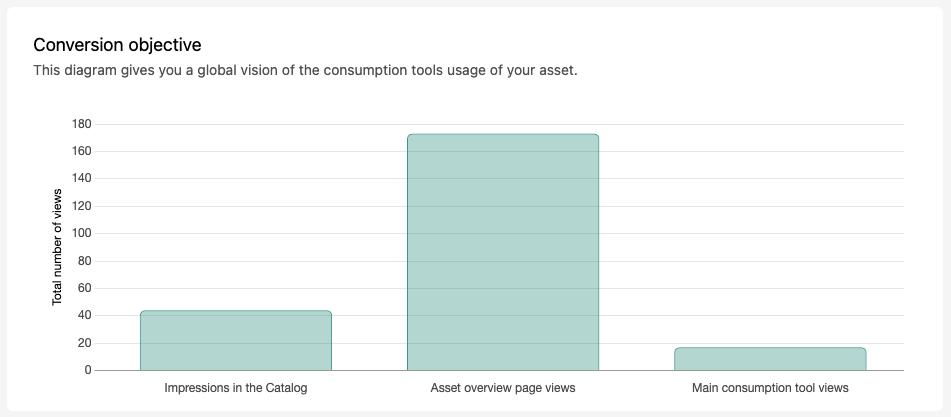
Task: Click the 40 y-axis tick label
Action: (84, 316)
